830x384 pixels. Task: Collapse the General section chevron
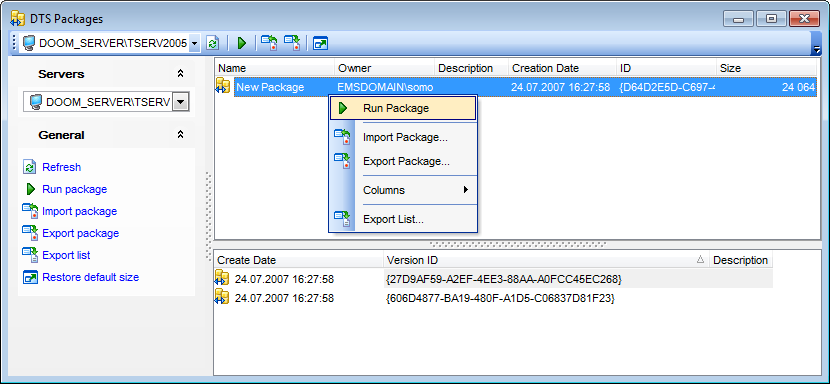pyautogui.click(x=180, y=135)
